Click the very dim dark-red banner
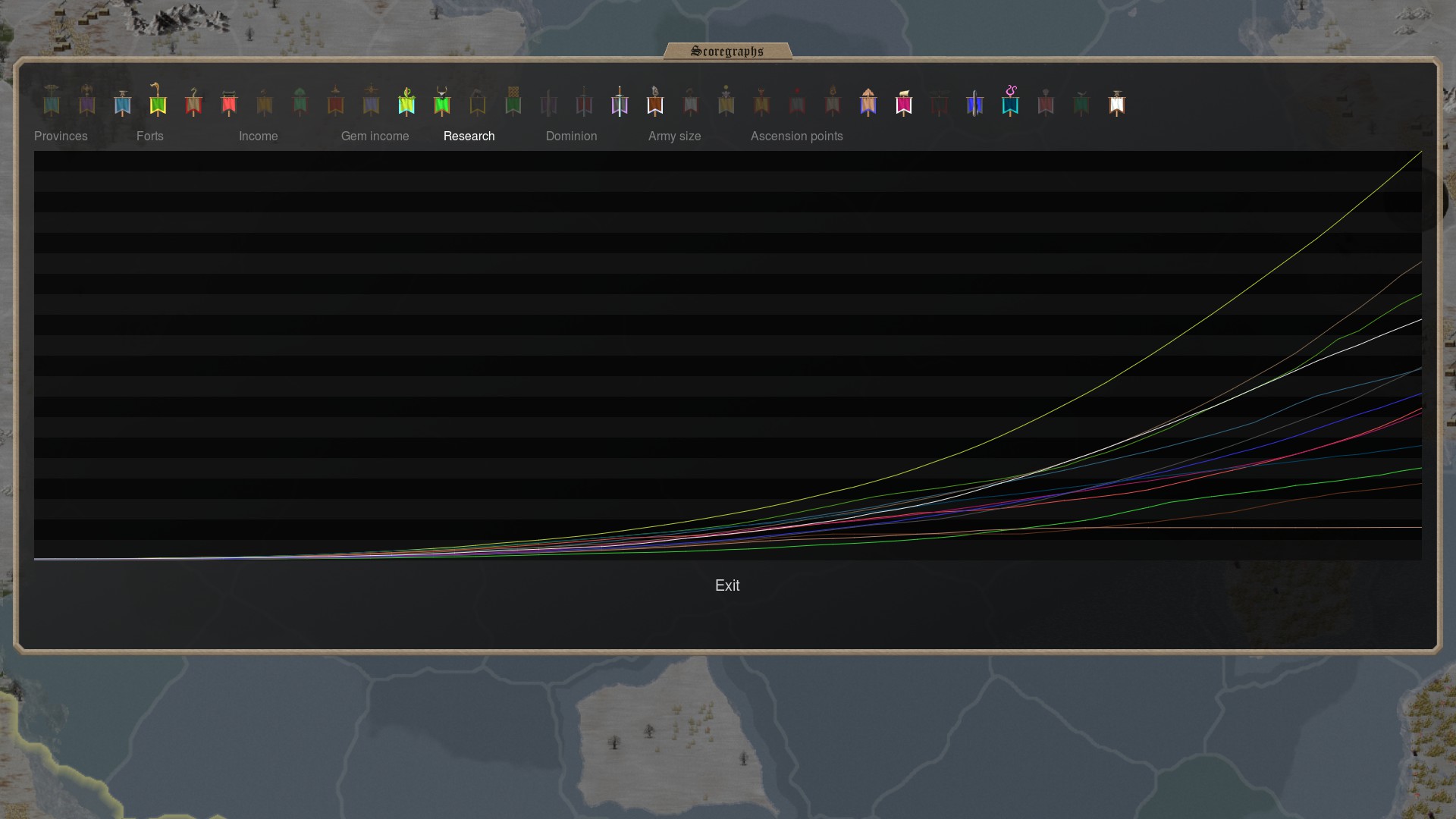The image size is (1456, 819). click(940, 104)
